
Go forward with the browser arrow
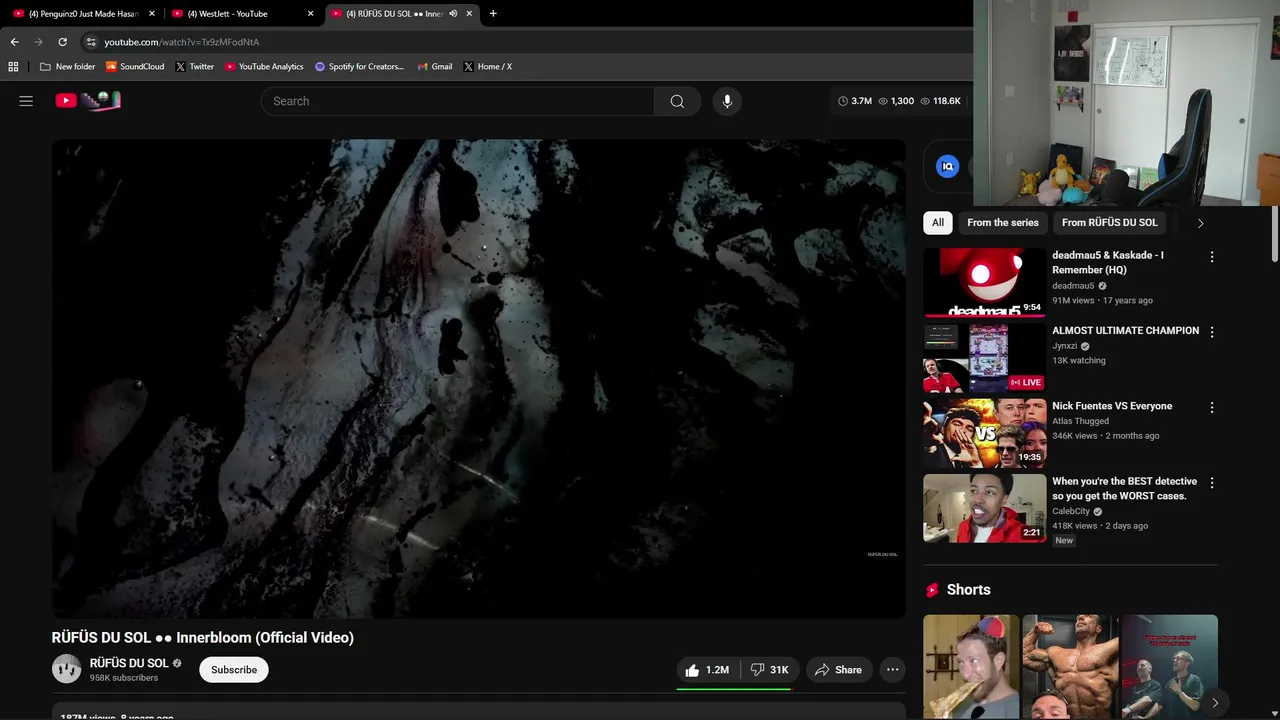pyautogui.click(x=38, y=42)
